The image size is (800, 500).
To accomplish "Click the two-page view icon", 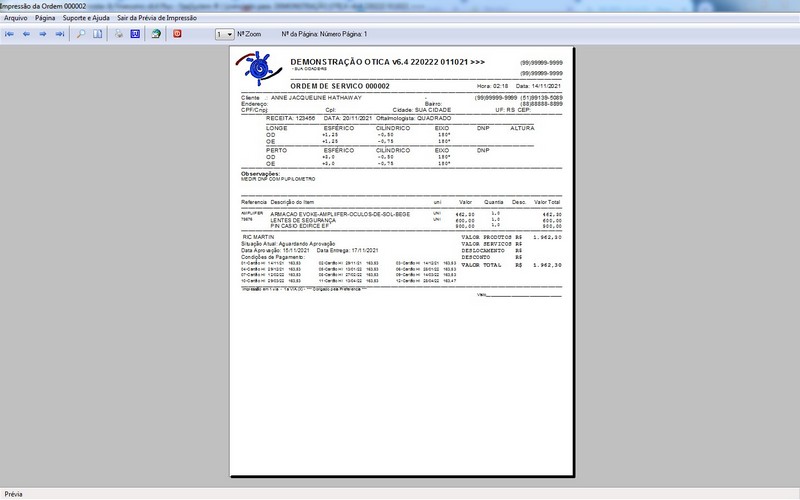I will tap(97, 34).
